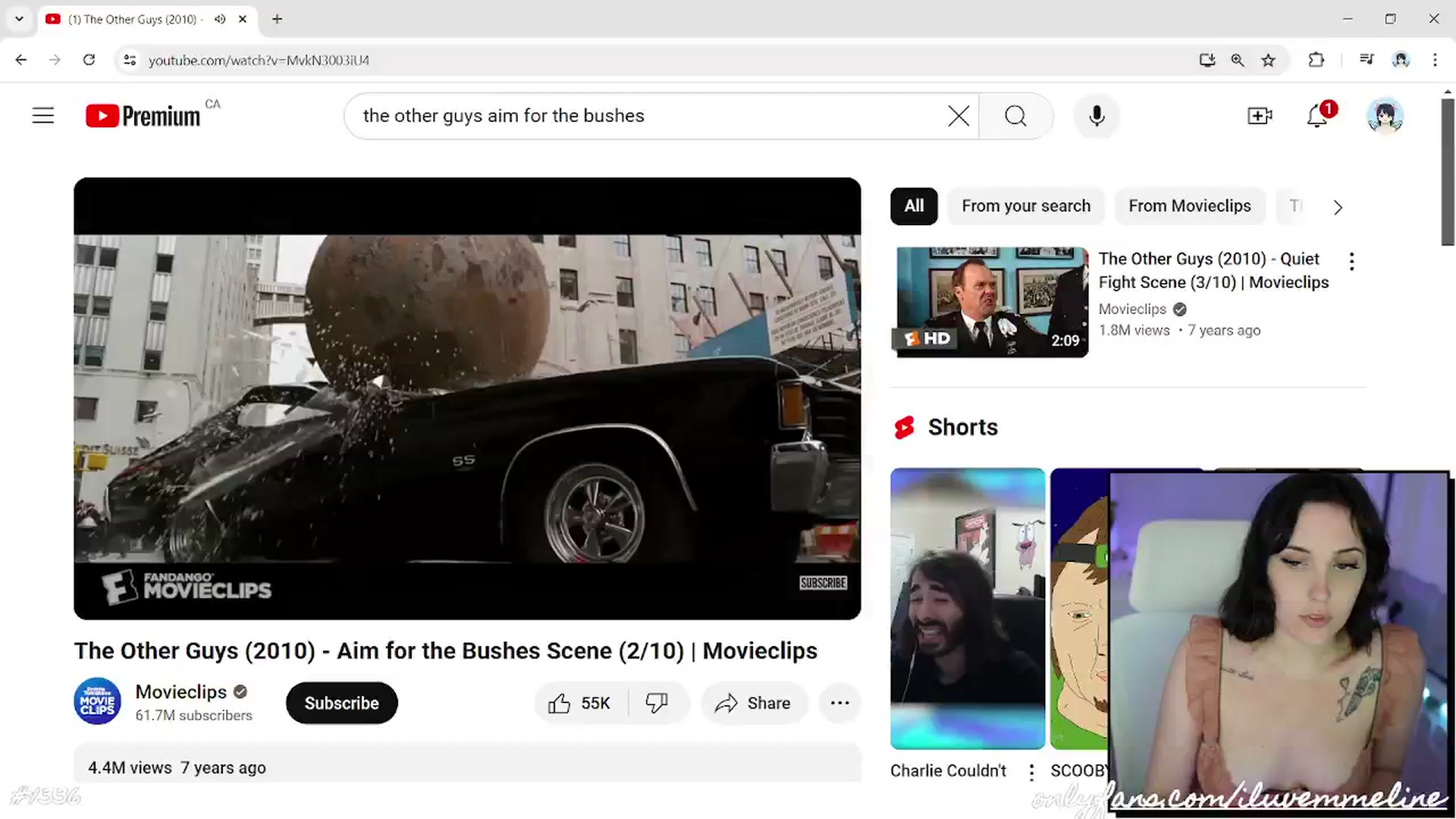Open the Movieclips channel name link
Image resolution: width=1456 pixels, height=819 pixels.
pos(180,692)
